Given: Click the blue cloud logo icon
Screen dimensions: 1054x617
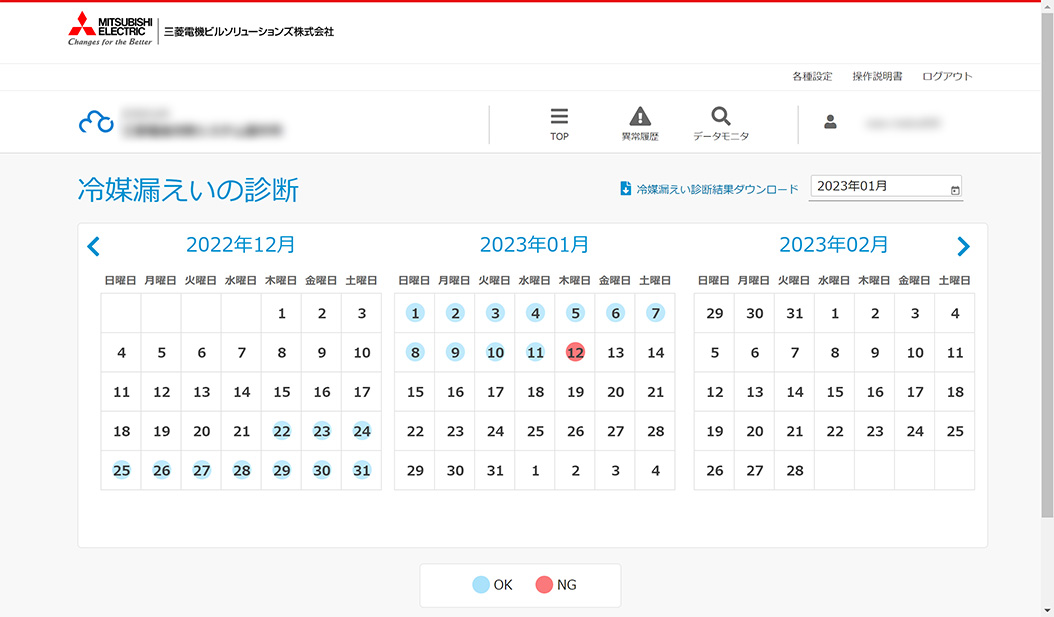Looking at the screenshot, I should click(x=96, y=122).
